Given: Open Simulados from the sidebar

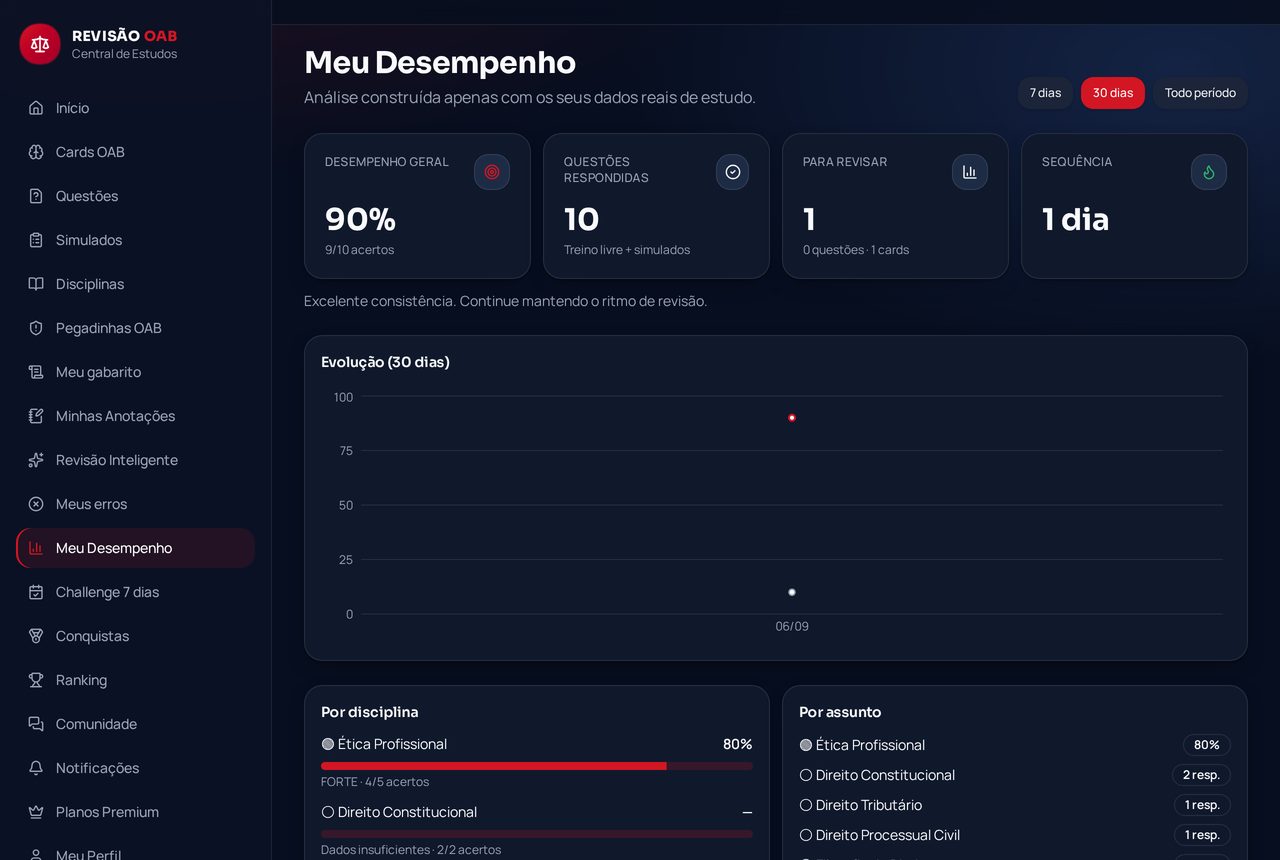Looking at the screenshot, I should click(135, 240).
